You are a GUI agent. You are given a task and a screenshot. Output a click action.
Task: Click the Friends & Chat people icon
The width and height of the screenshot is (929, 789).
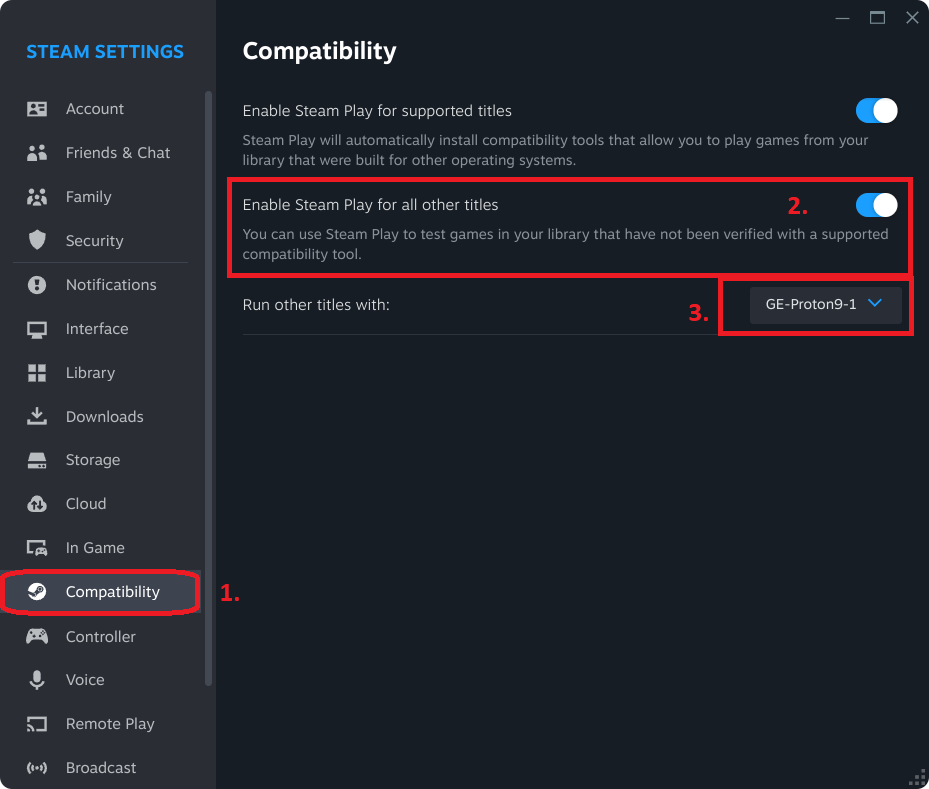37,153
